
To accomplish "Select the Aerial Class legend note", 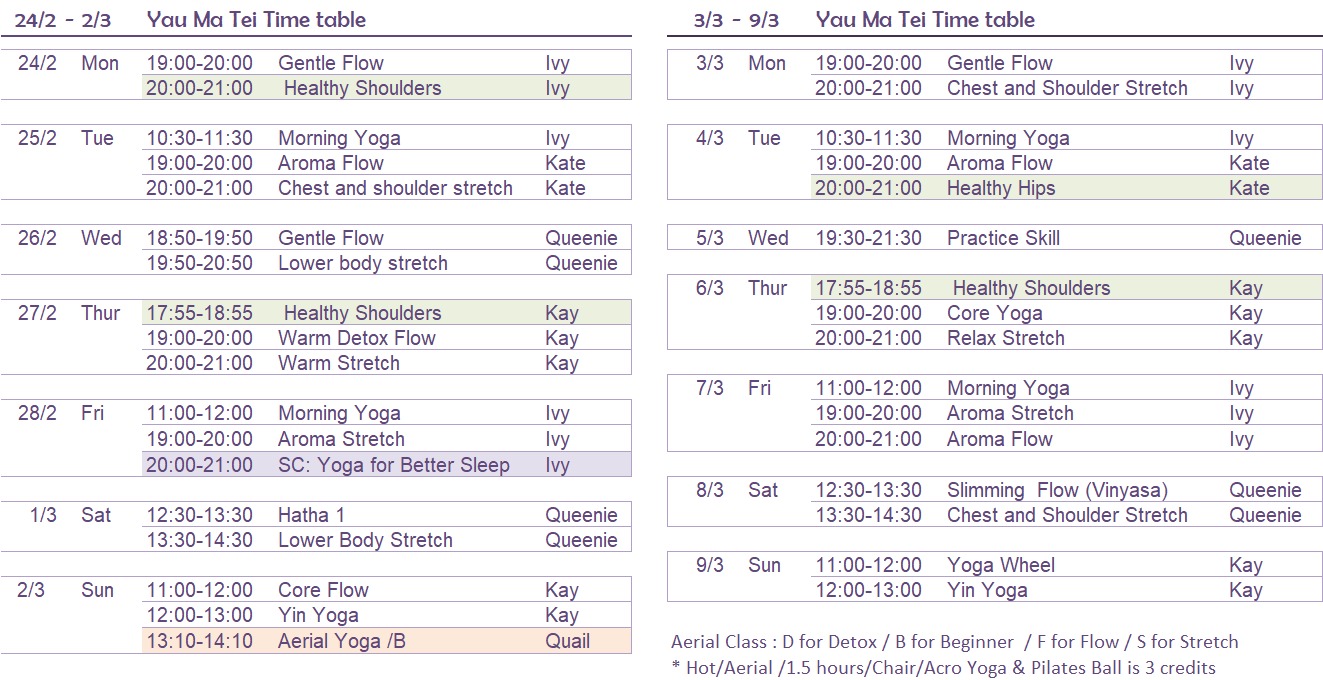I will (954, 642).
